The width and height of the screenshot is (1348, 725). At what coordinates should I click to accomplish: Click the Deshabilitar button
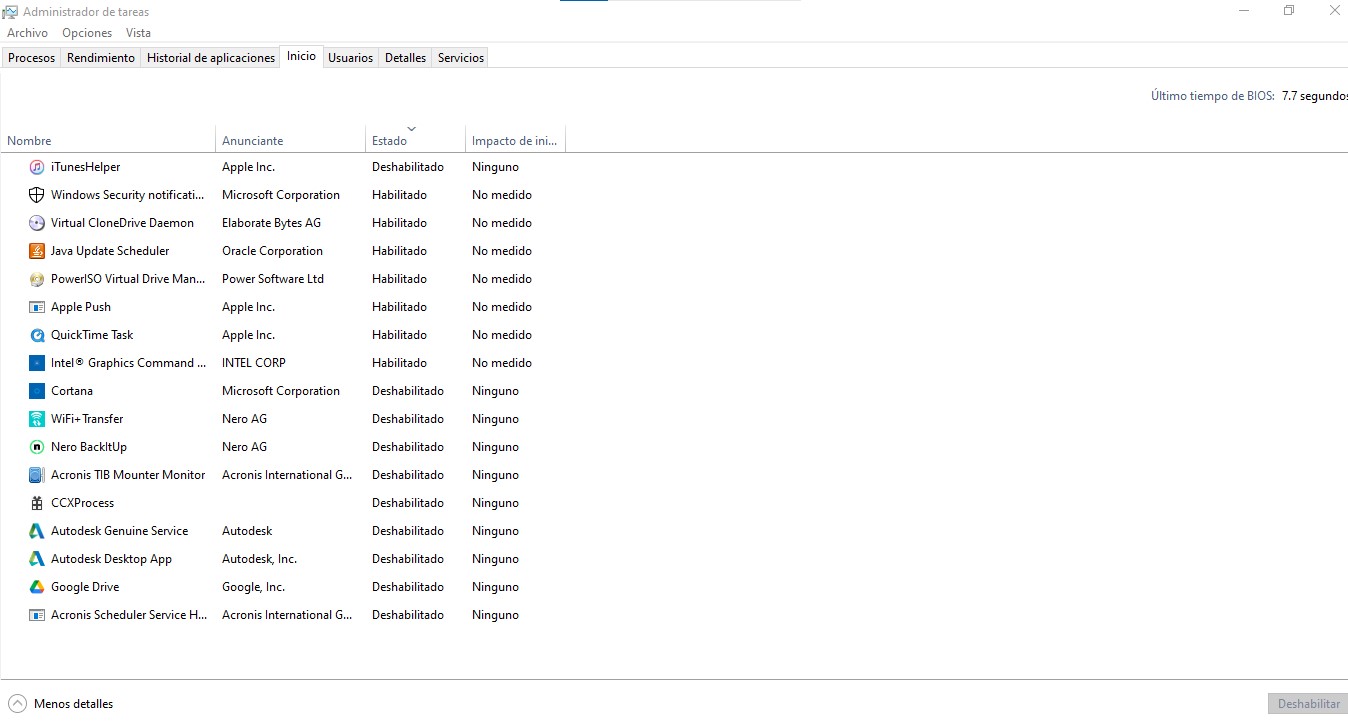[1308, 704]
